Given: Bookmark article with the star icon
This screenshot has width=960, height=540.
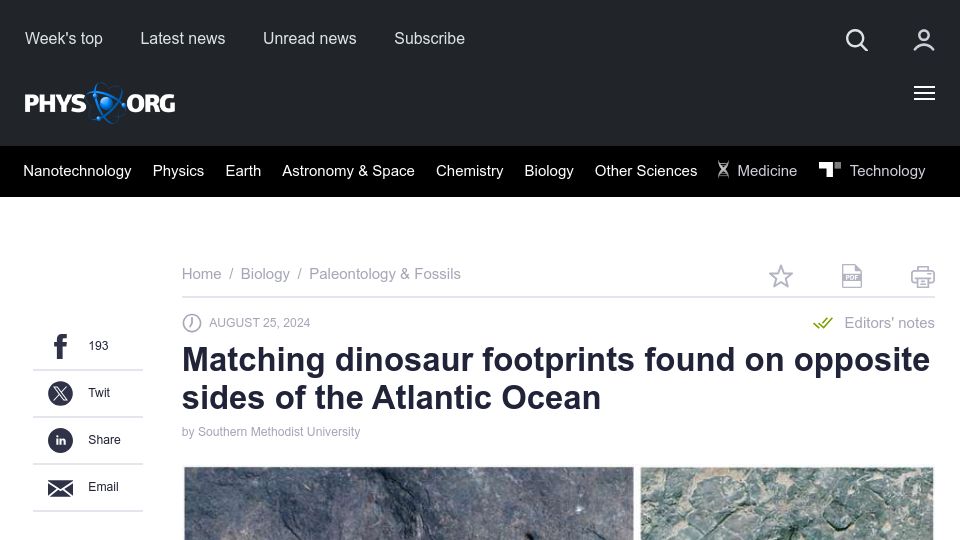Looking at the screenshot, I should [781, 276].
